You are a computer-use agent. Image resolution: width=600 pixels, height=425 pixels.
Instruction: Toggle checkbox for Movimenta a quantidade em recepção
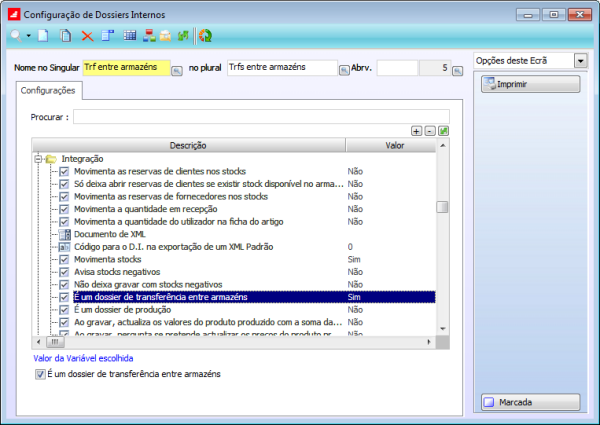(64, 209)
